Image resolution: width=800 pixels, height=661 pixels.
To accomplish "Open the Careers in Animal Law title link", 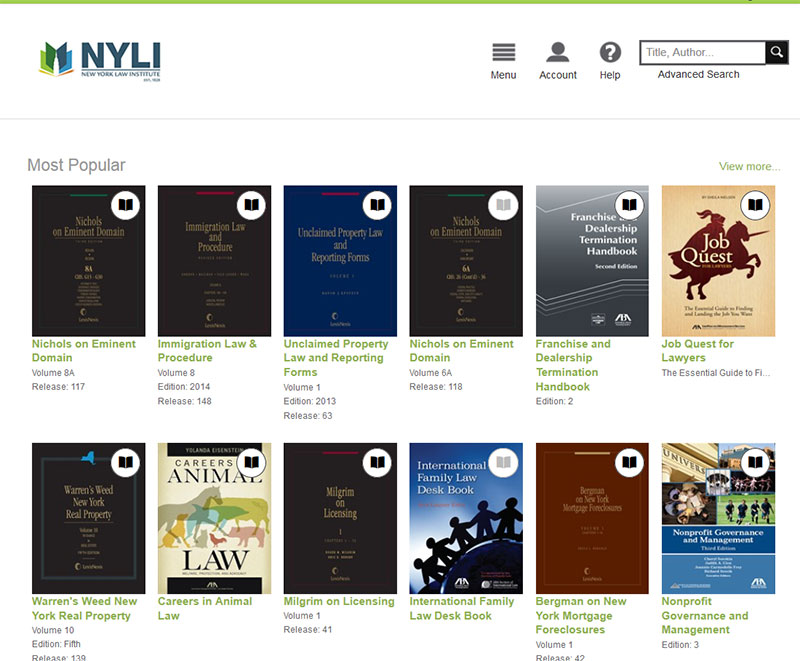I will [x=205, y=608].
